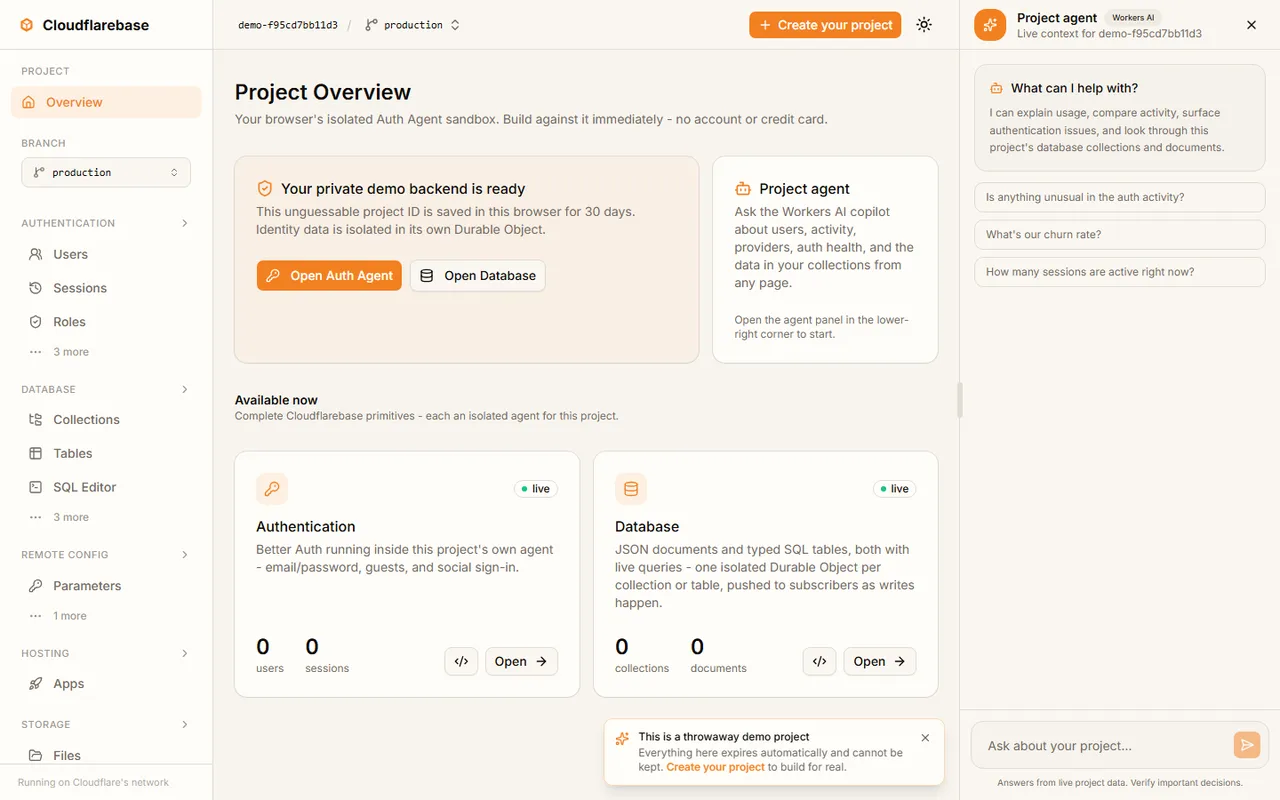This screenshot has height=800, width=1280.
Task: Open code snippet for the Database card
Action: click(819, 661)
